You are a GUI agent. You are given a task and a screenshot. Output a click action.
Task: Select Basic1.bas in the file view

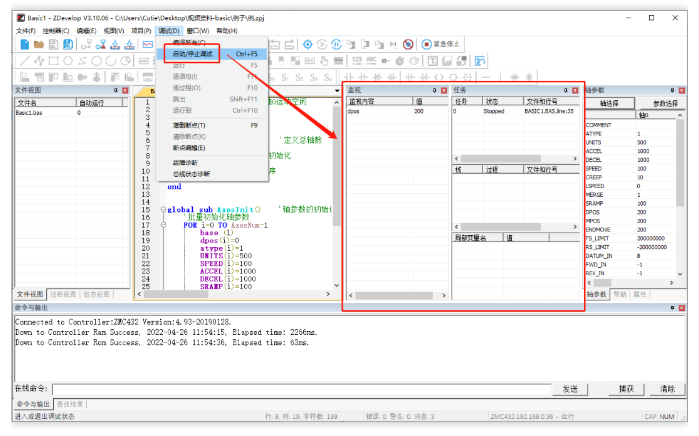29,113
